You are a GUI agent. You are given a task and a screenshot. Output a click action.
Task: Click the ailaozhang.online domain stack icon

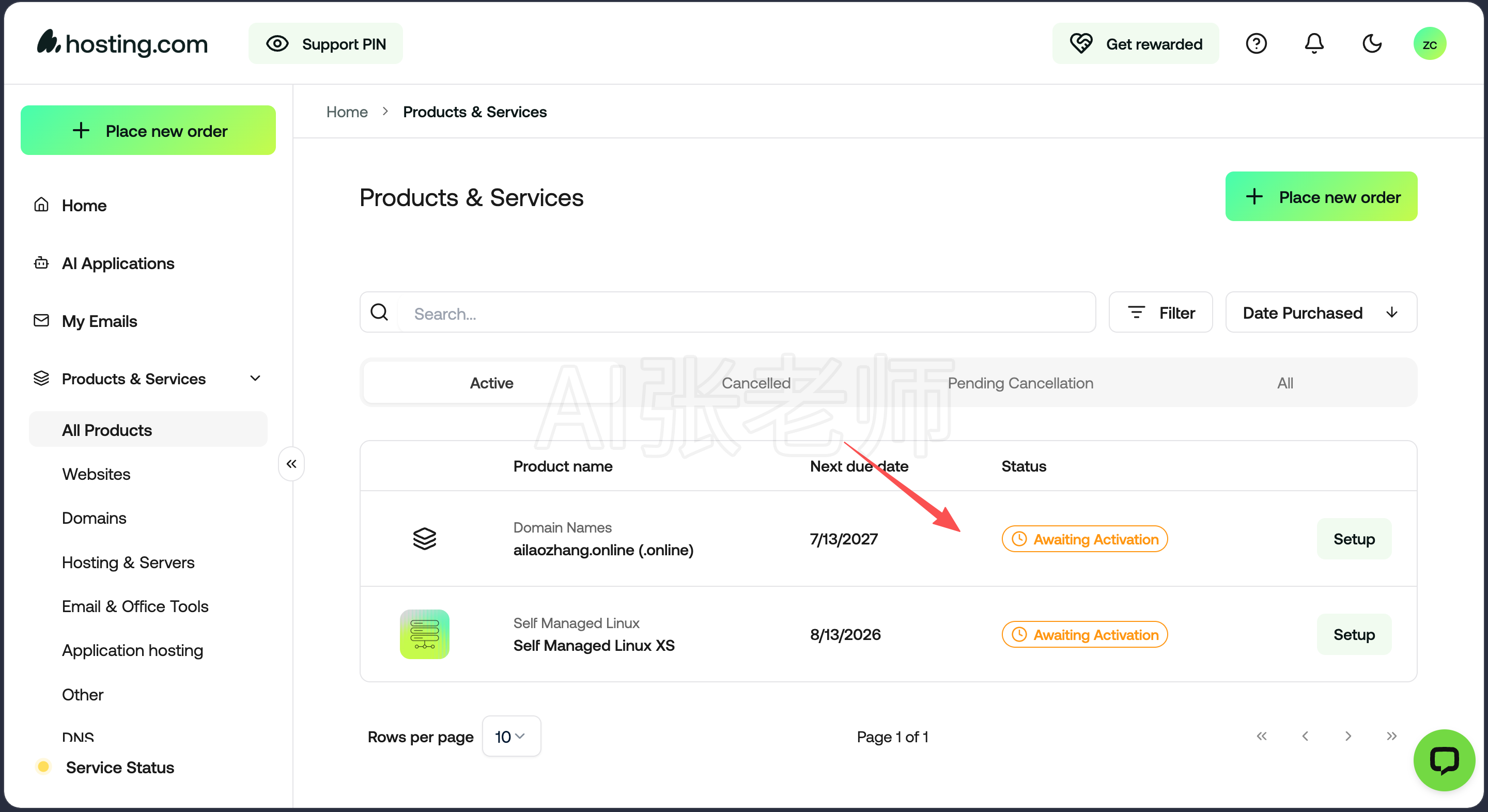point(425,538)
